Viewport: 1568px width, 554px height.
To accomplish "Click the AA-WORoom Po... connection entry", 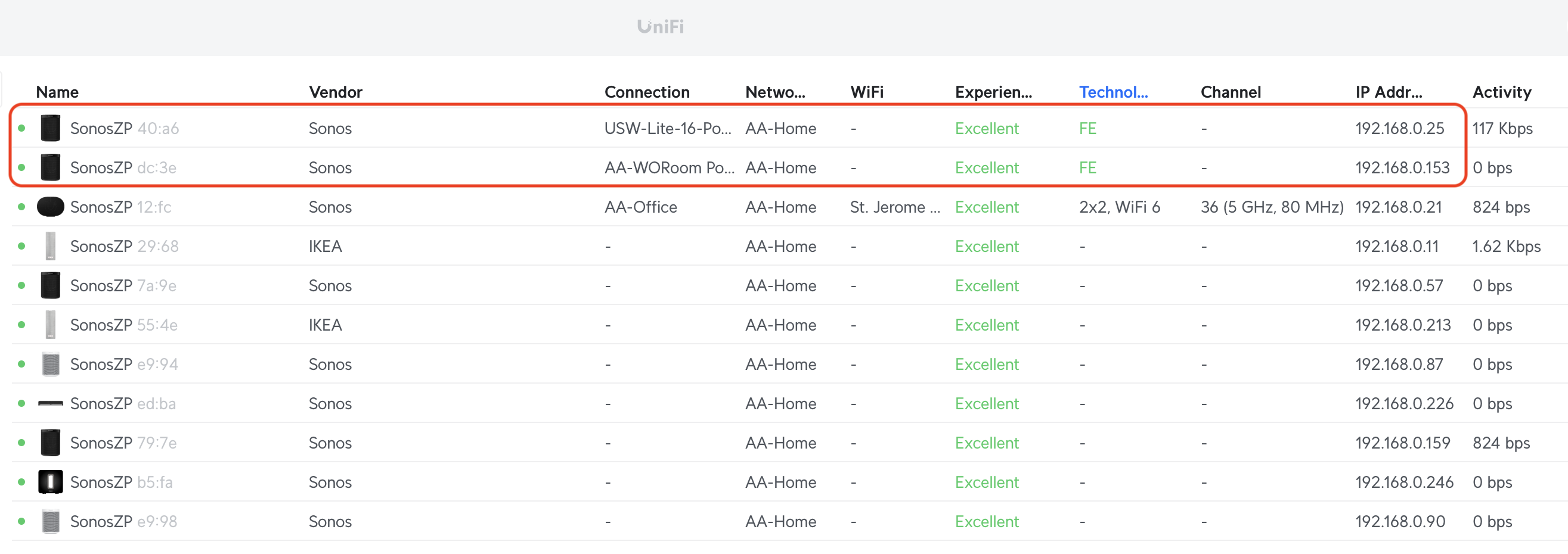I will pos(669,167).
